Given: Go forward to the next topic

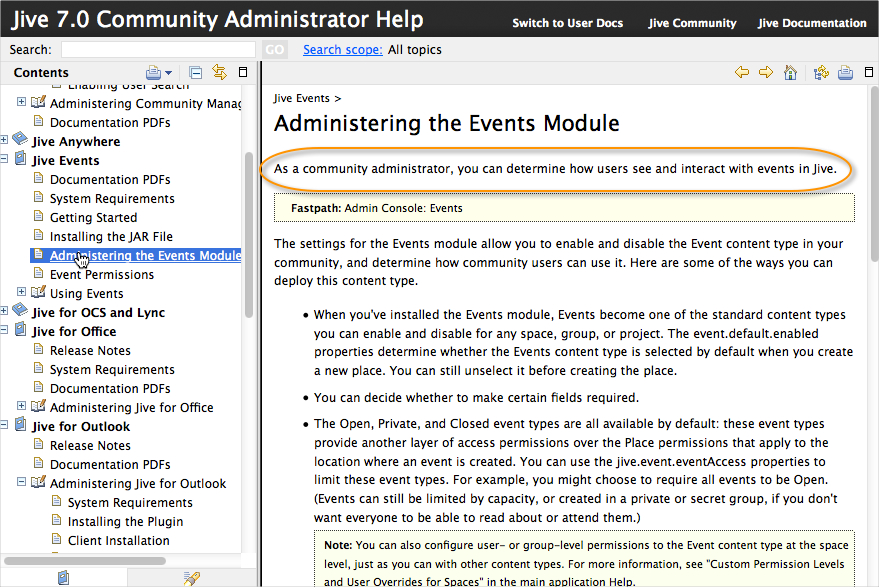Looking at the screenshot, I should click(766, 72).
